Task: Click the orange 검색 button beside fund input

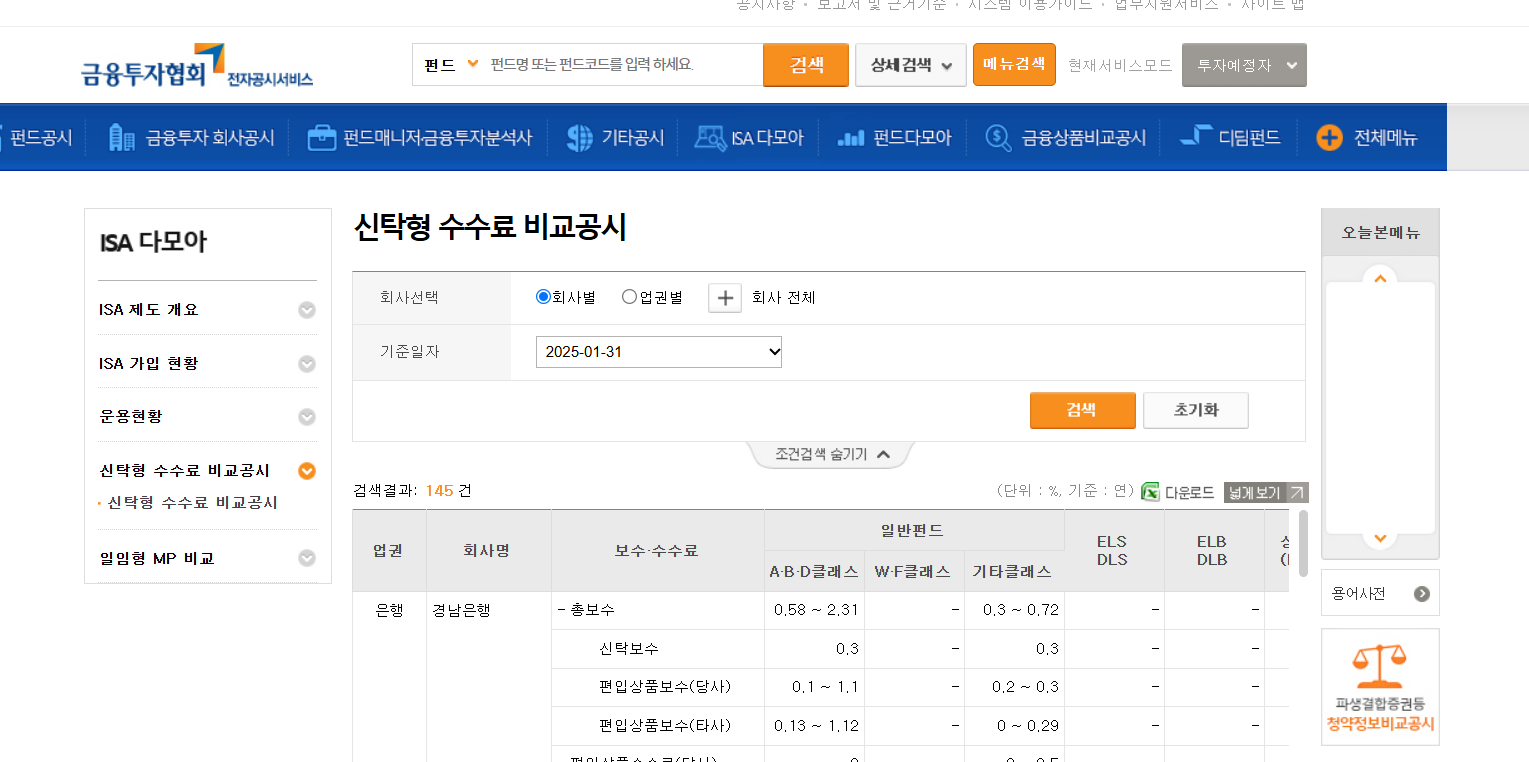Action: pos(806,65)
